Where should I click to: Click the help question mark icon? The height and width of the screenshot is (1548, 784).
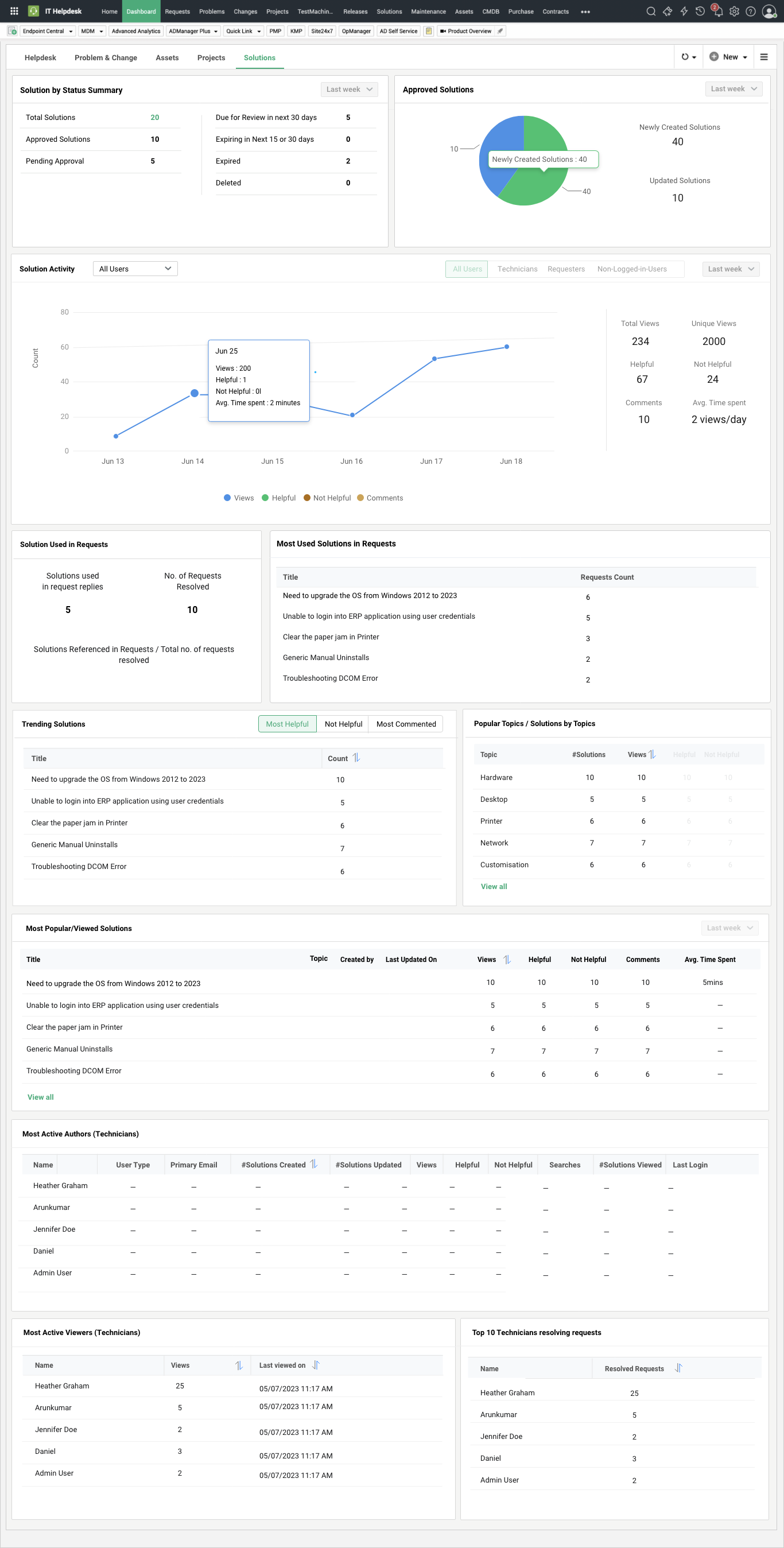pyautogui.click(x=750, y=11)
